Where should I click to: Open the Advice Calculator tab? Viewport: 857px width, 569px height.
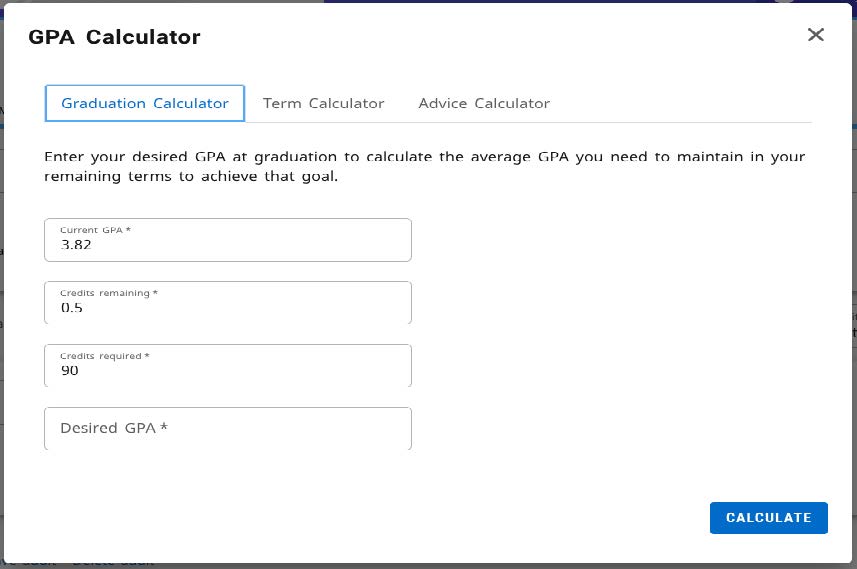tap(484, 103)
